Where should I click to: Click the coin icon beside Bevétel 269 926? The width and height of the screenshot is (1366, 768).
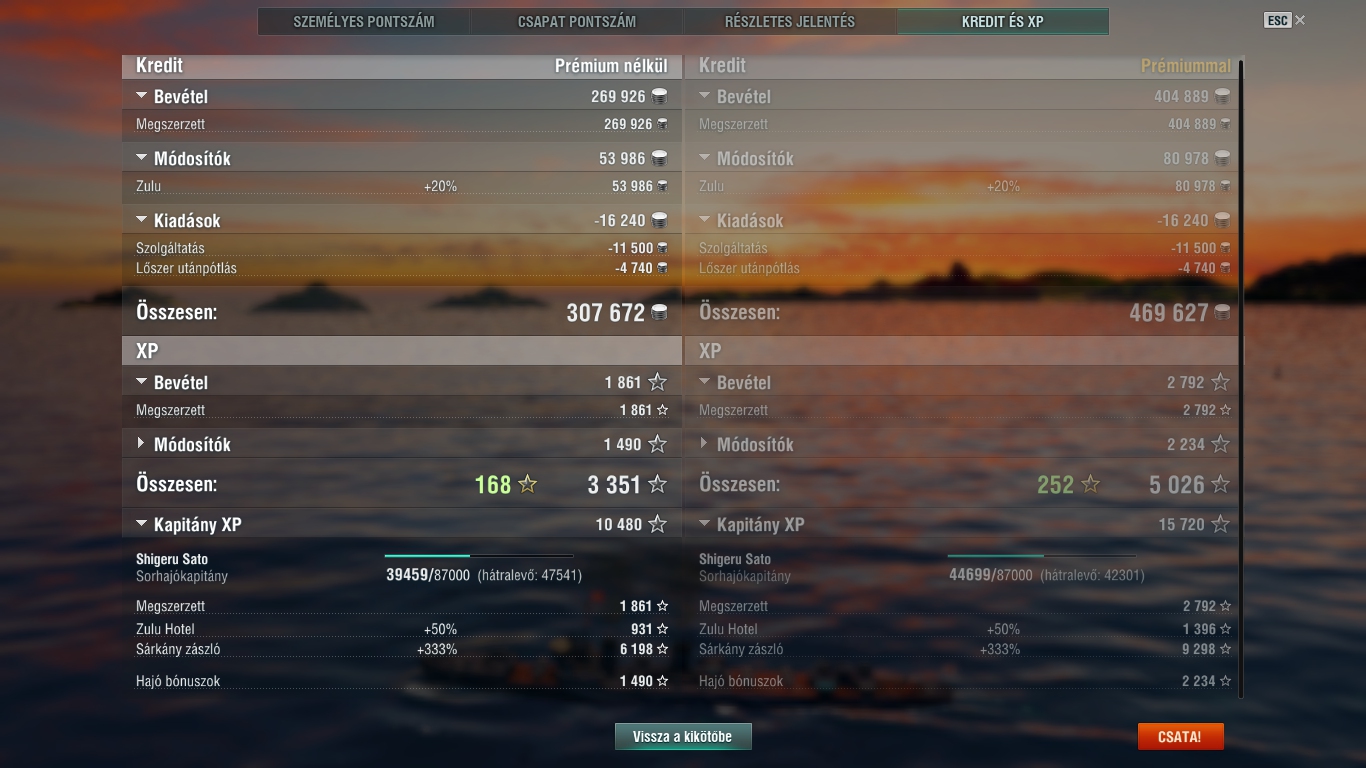[659, 97]
